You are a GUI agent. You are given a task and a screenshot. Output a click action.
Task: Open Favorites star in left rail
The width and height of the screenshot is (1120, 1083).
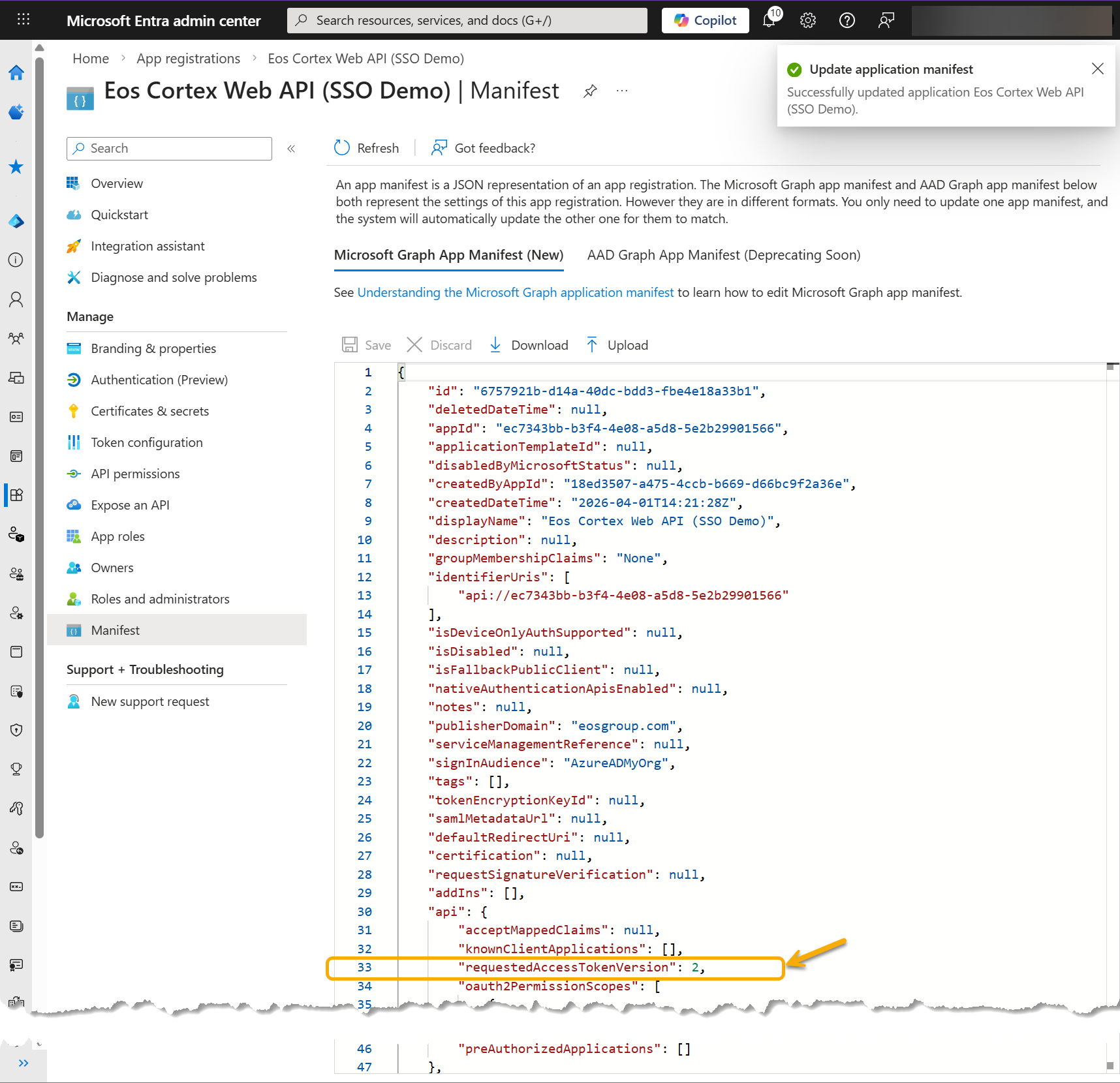pos(16,167)
